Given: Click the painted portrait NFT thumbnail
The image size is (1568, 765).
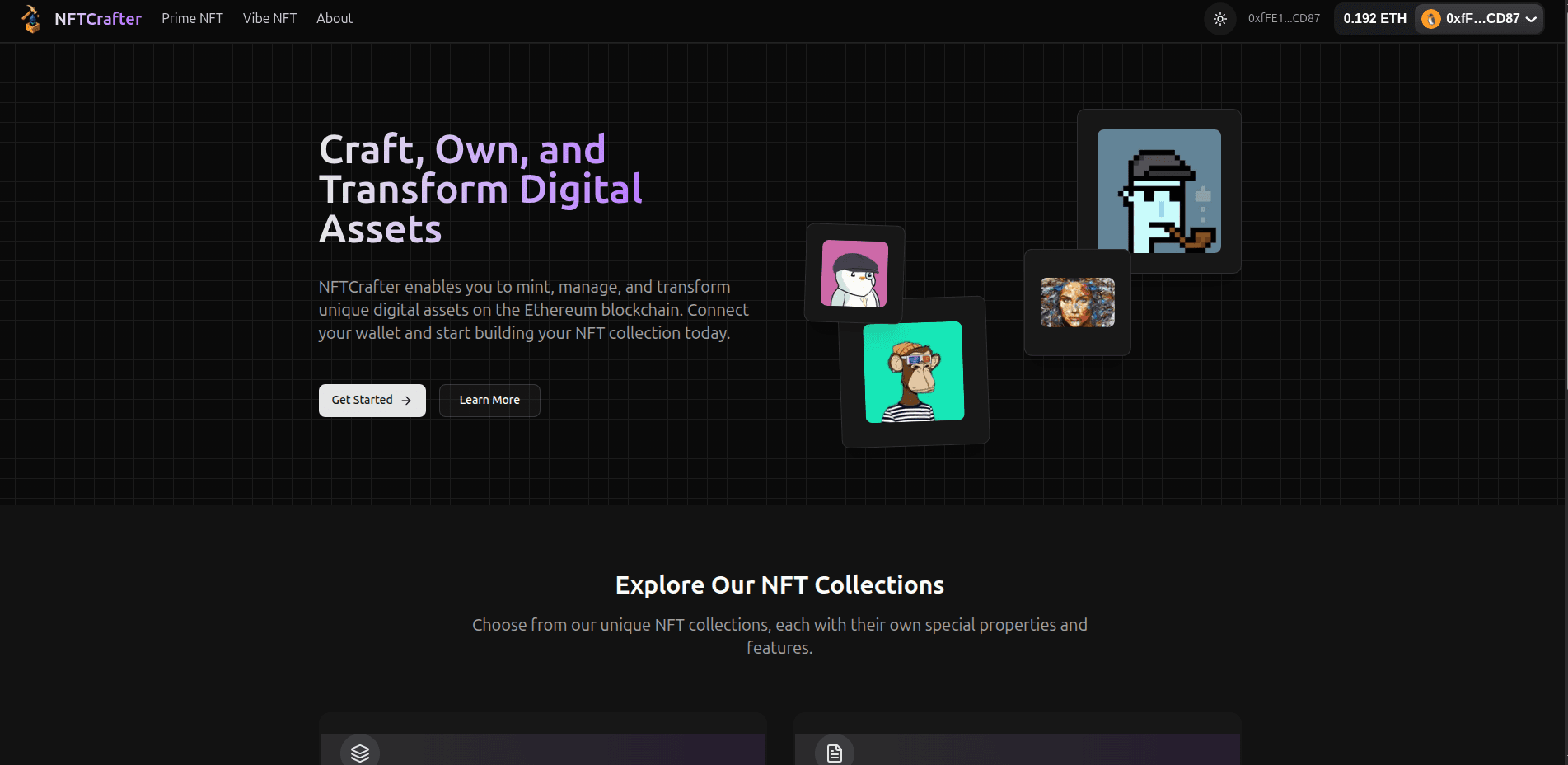Looking at the screenshot, I should pyautogui.click(x=1077, y=303).
